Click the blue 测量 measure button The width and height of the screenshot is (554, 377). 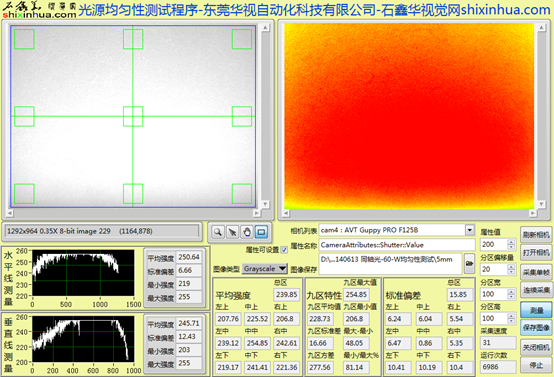click(x=536, y=310)
